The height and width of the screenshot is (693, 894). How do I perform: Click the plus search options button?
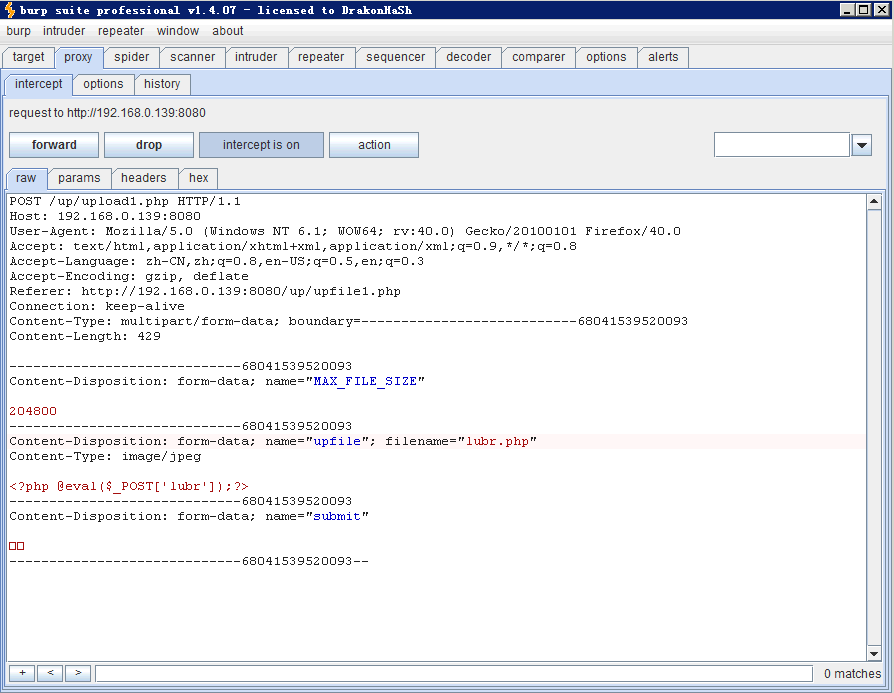22,673
